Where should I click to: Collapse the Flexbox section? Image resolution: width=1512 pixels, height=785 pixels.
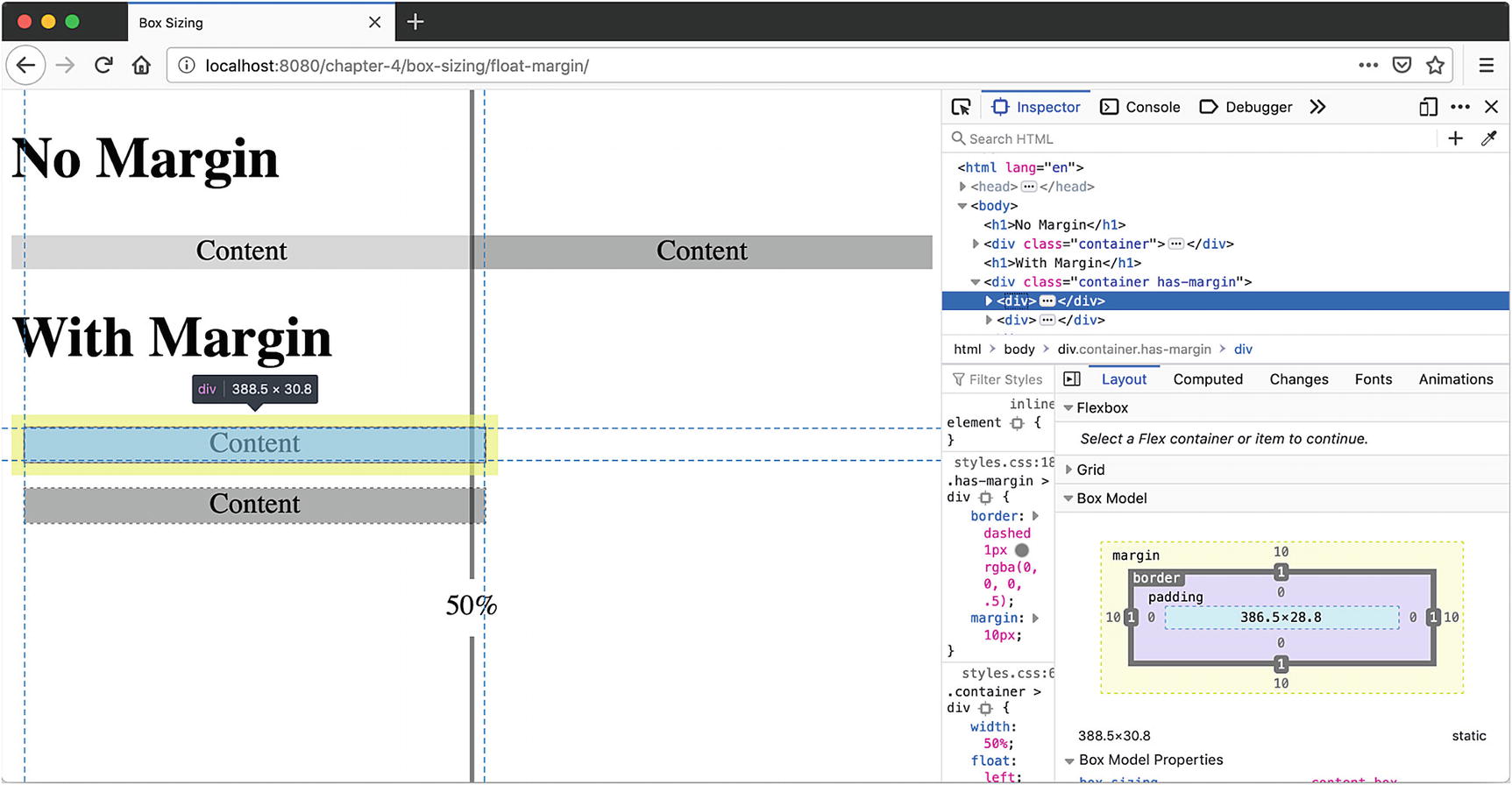click(x=1068, y=408)
